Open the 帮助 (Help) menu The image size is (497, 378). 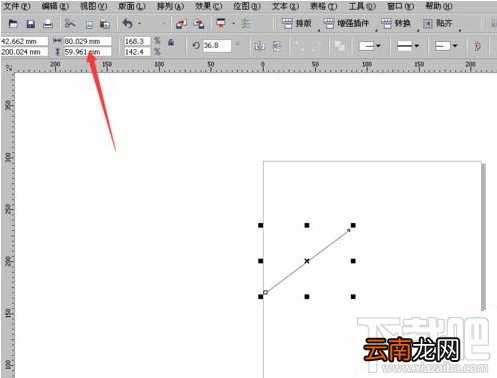[439, 6]
